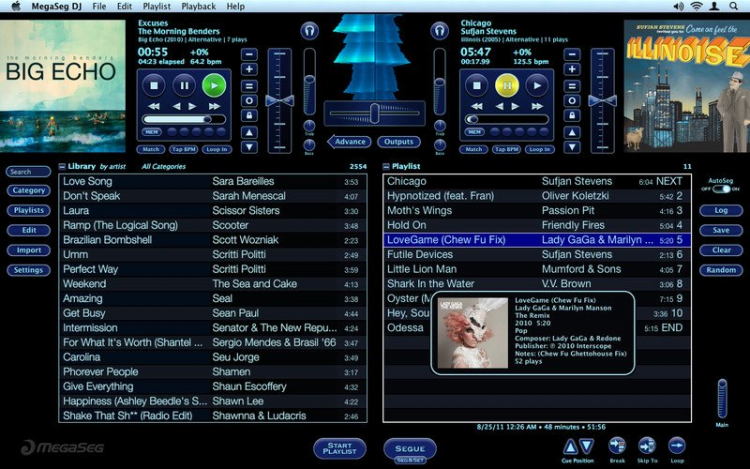Image resolution: width=750 pixels, height=469 pixels.
Task: Click the Search button in sidebar
Action: coord(28,172)
